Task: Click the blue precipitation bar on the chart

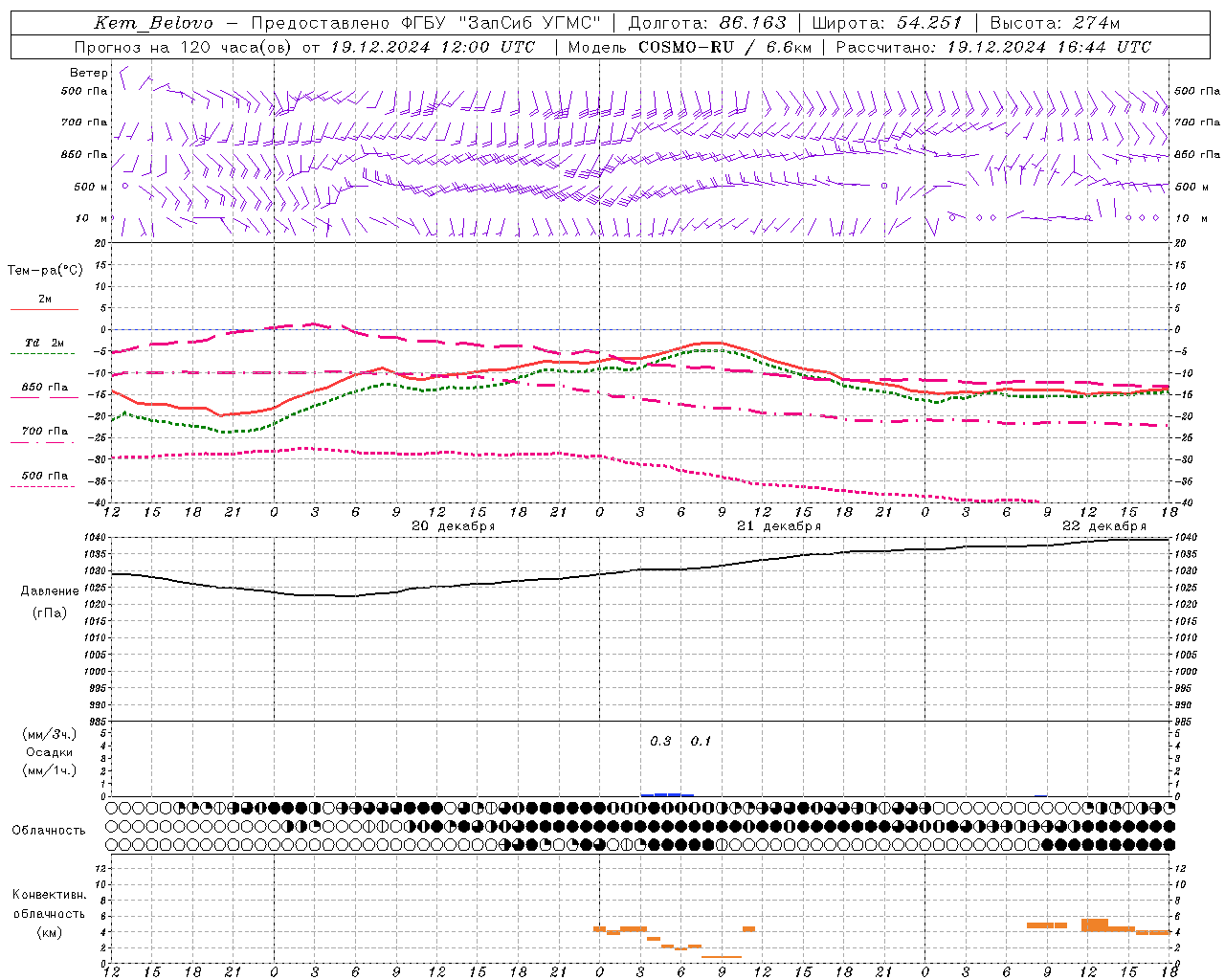Action: (667, 794)
